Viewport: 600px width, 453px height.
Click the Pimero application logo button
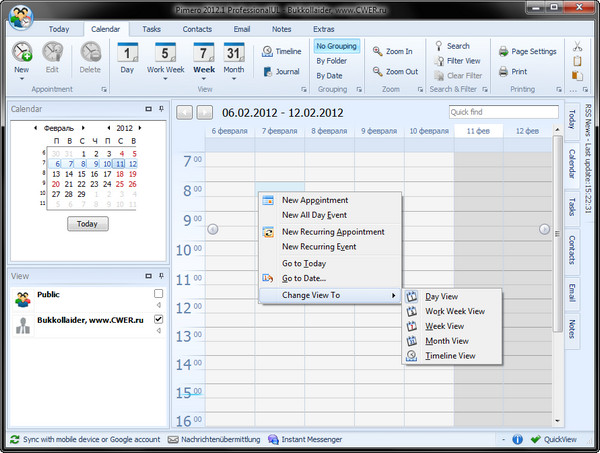click(x=21, y=18)
